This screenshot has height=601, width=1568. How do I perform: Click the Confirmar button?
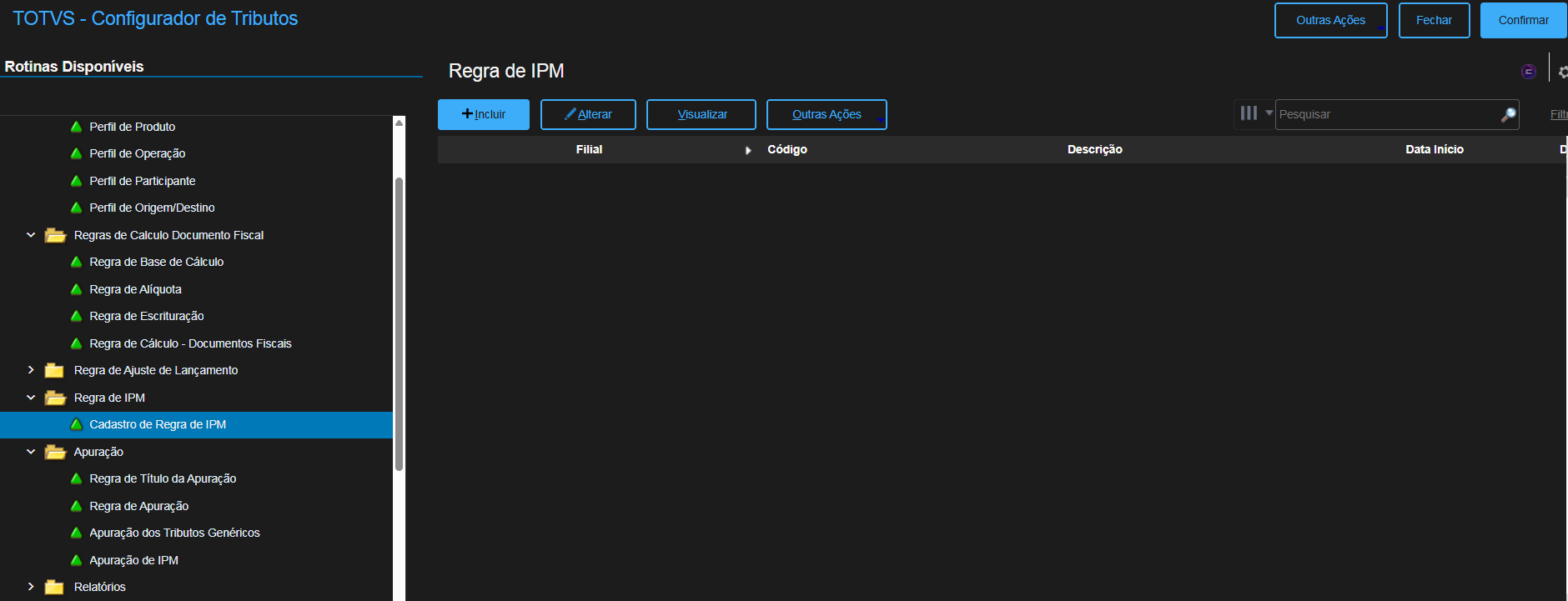(1523, 20)
